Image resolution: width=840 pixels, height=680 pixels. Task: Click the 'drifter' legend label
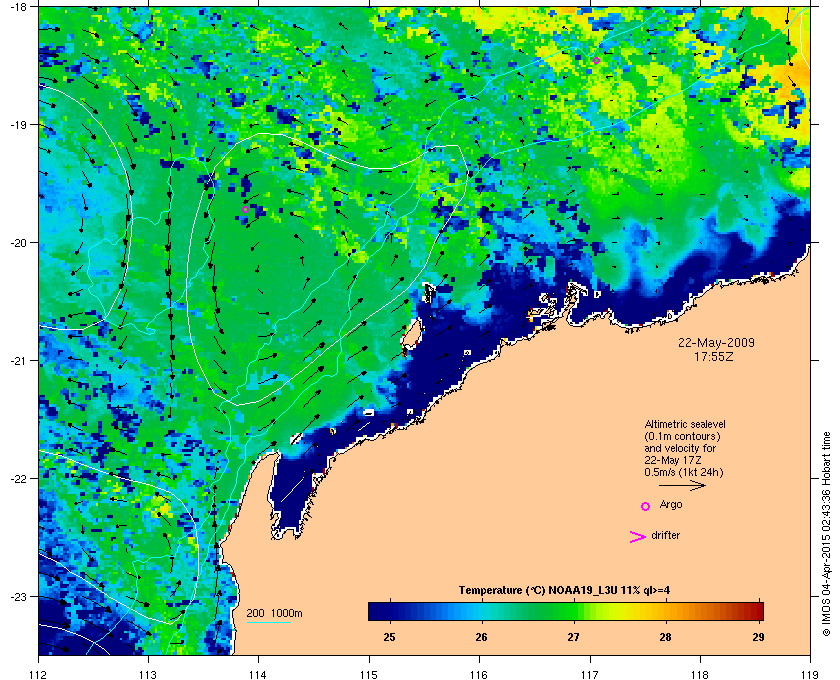point(665,535)
